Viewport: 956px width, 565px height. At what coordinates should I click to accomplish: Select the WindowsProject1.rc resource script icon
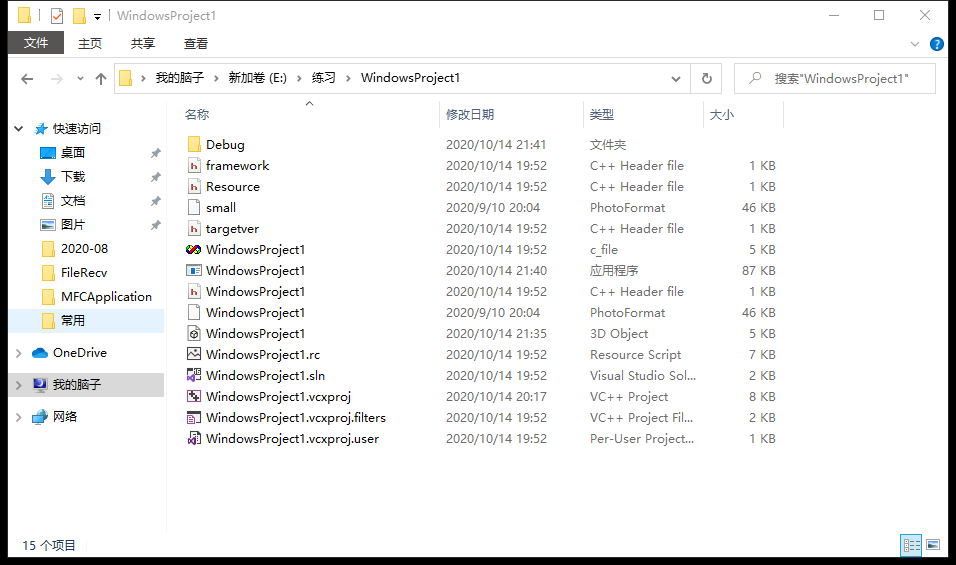[194, 355]
